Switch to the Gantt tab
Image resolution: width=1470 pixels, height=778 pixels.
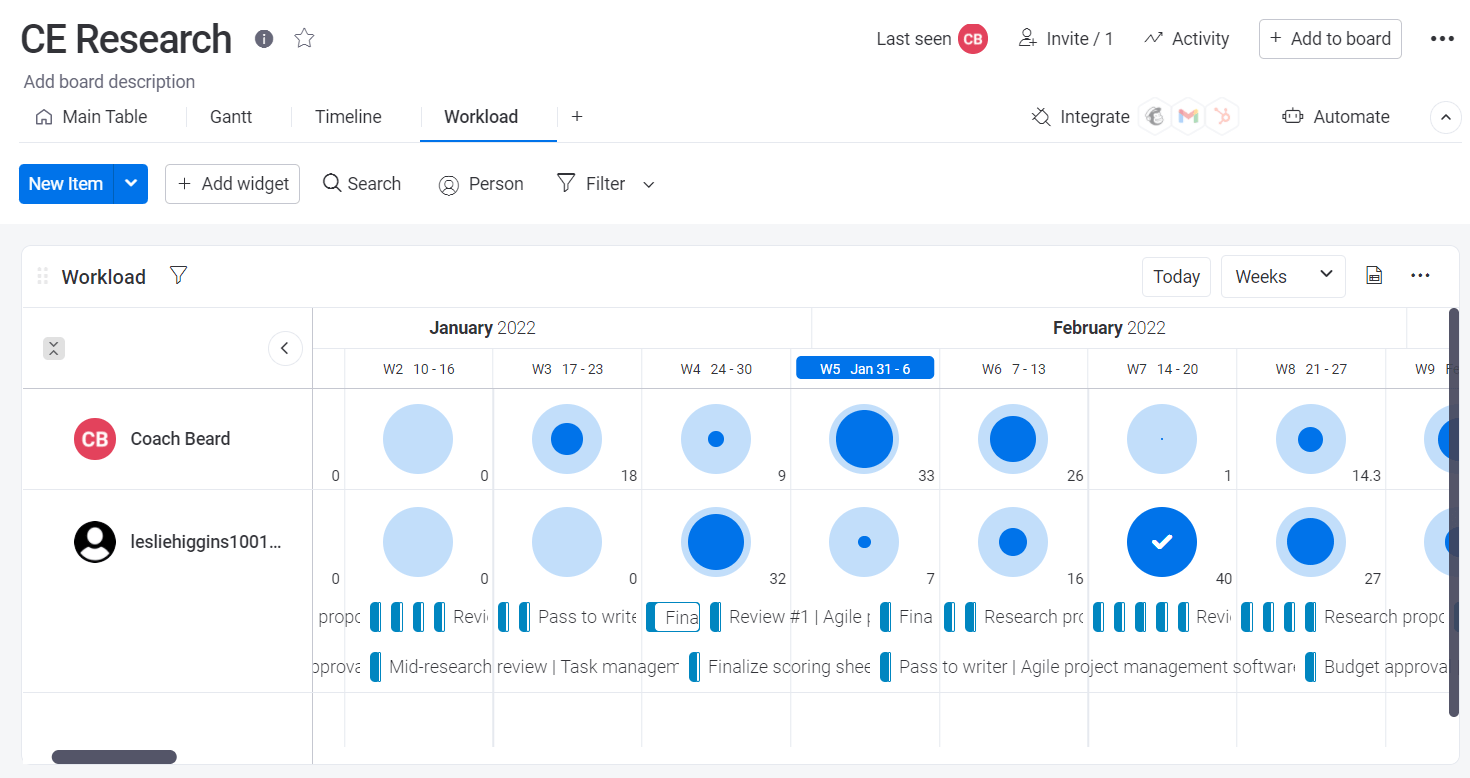[230, 116]
